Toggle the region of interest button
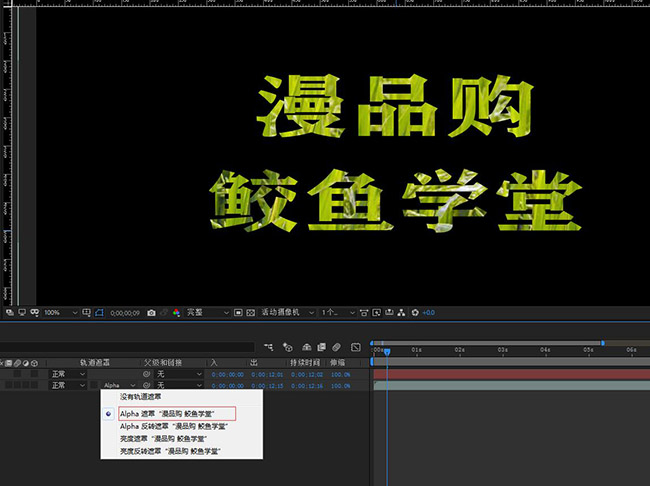The image size is (650, 486). click(x=238, y=313)
